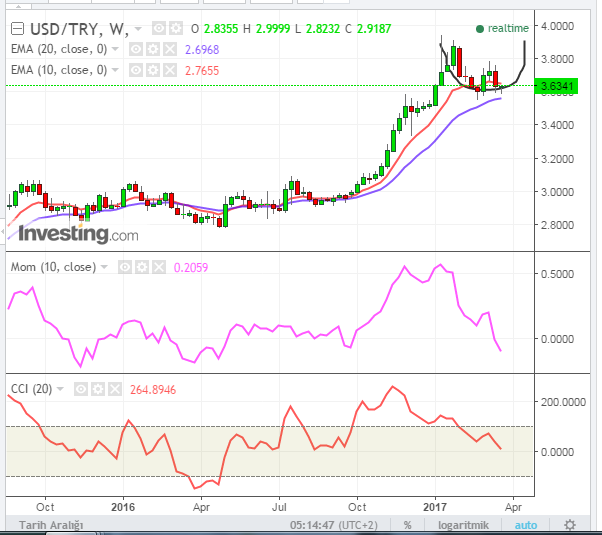
Task: Click the Tarih Aralığı date range button
Action: pos(51,525)
